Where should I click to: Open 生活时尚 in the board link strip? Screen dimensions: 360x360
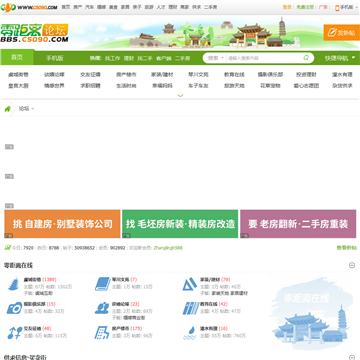coord(126,86)
